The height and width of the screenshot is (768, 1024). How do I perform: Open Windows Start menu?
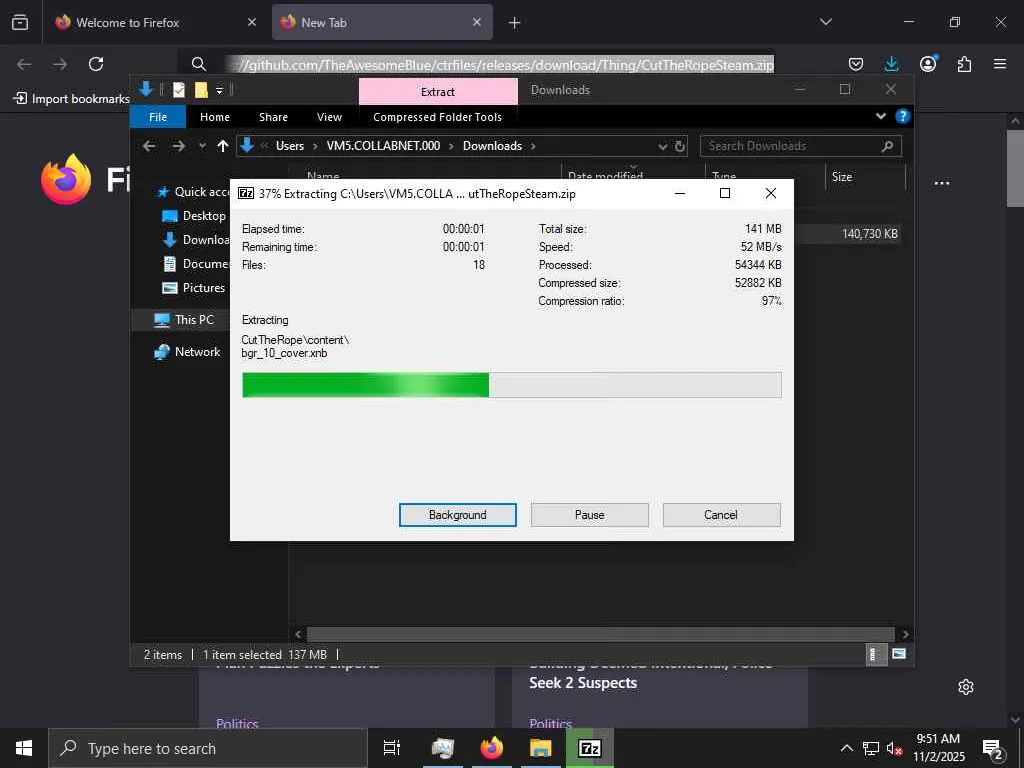click(x=24, y=748)
